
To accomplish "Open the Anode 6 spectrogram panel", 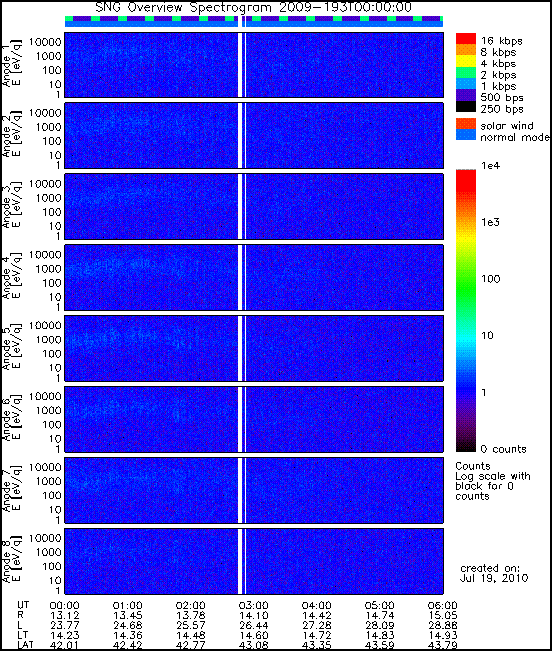I will click(x=254, y=419).
